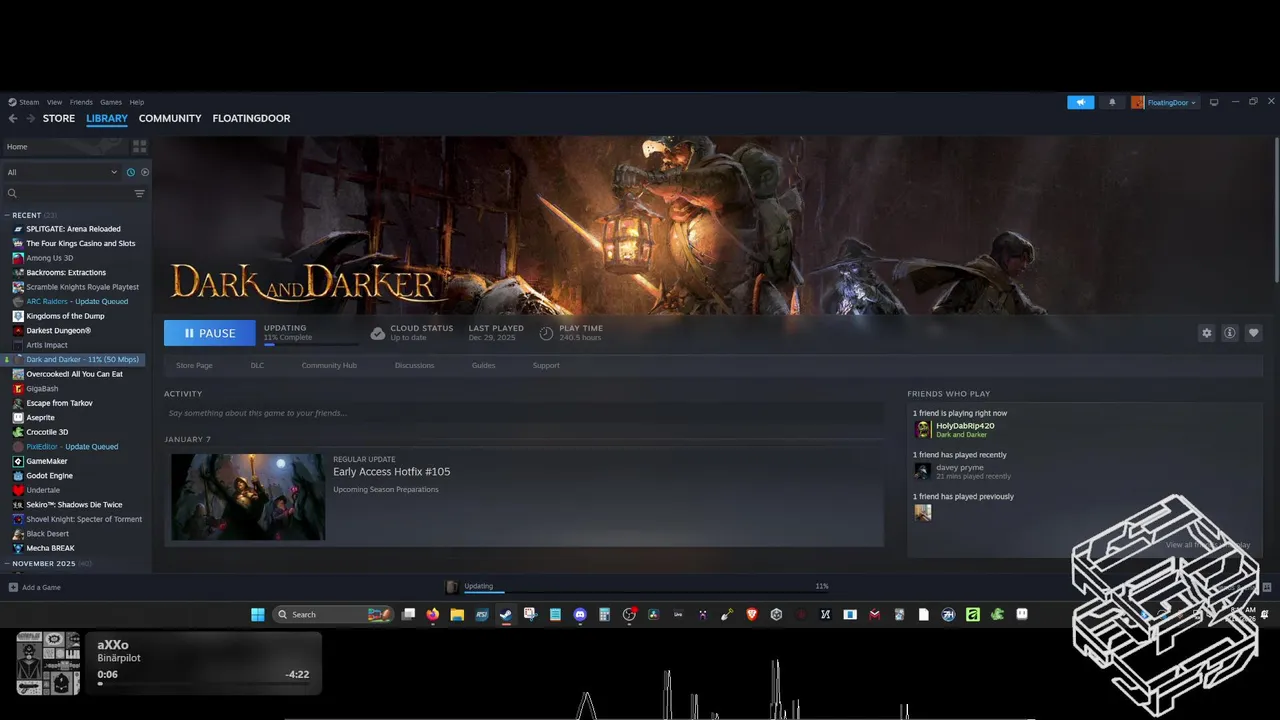Click the activity status input field
The image size is (1280, 720).
tap(524, 413)
